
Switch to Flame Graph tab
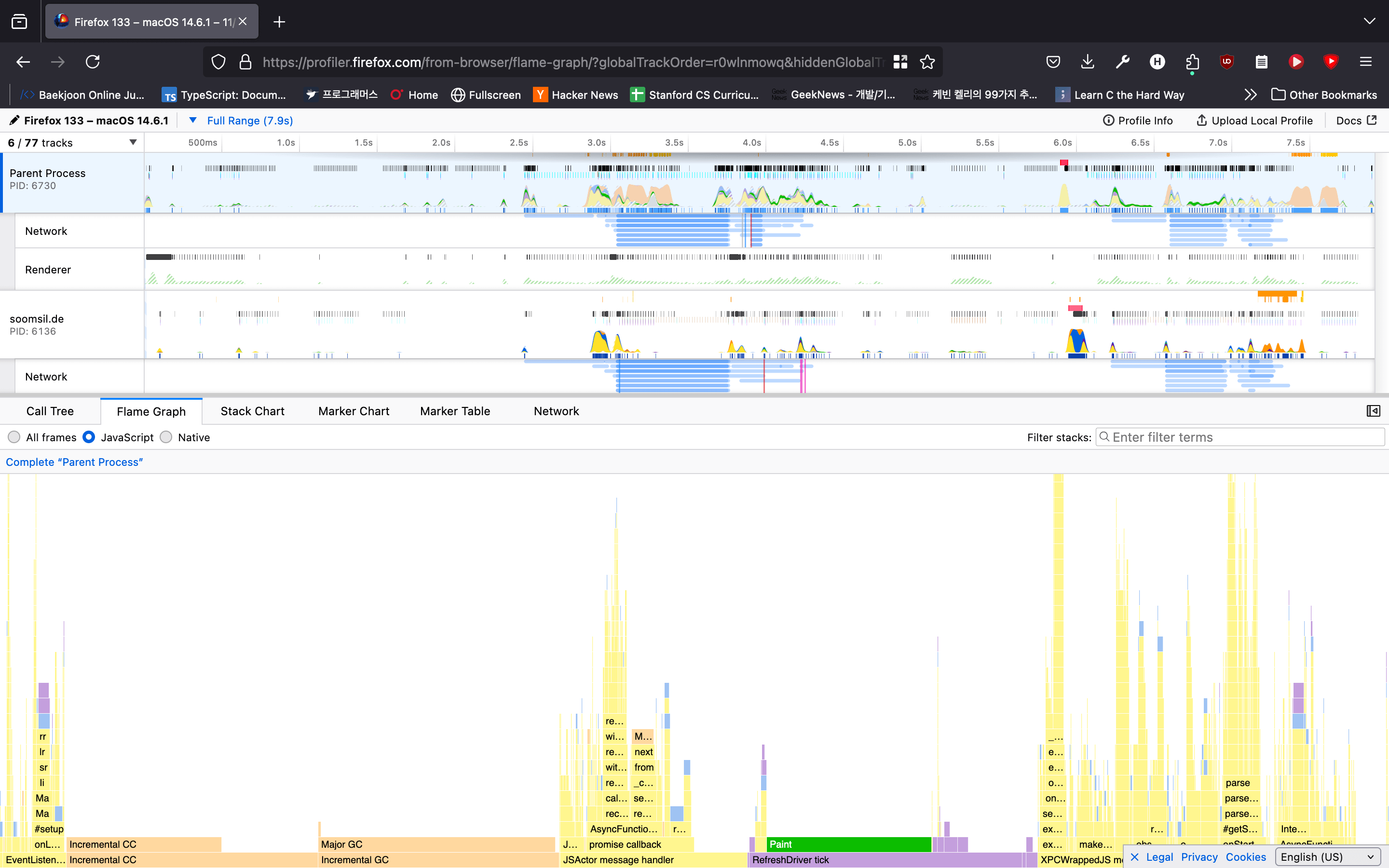151,411
